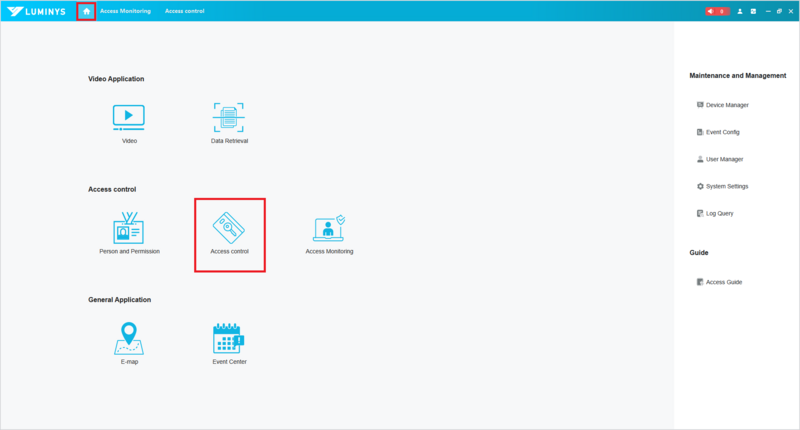Open Event Config settings
Screen dimensions: 800x430
(722, 132)
